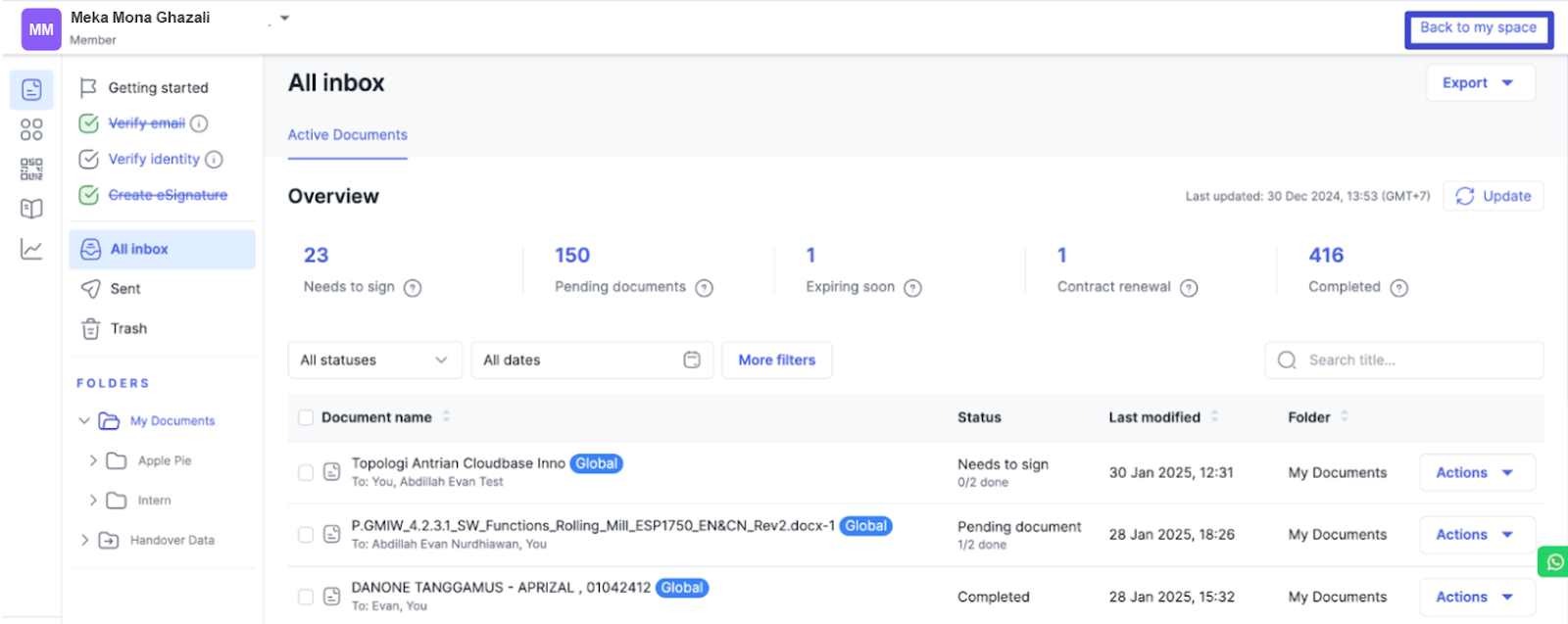Check the select-all checkbox in table header

306,418
